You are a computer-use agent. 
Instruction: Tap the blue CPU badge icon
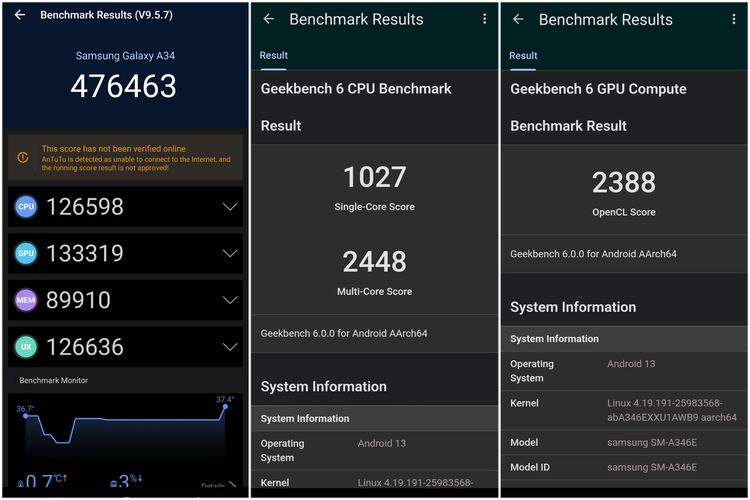(x=26, y=207)
